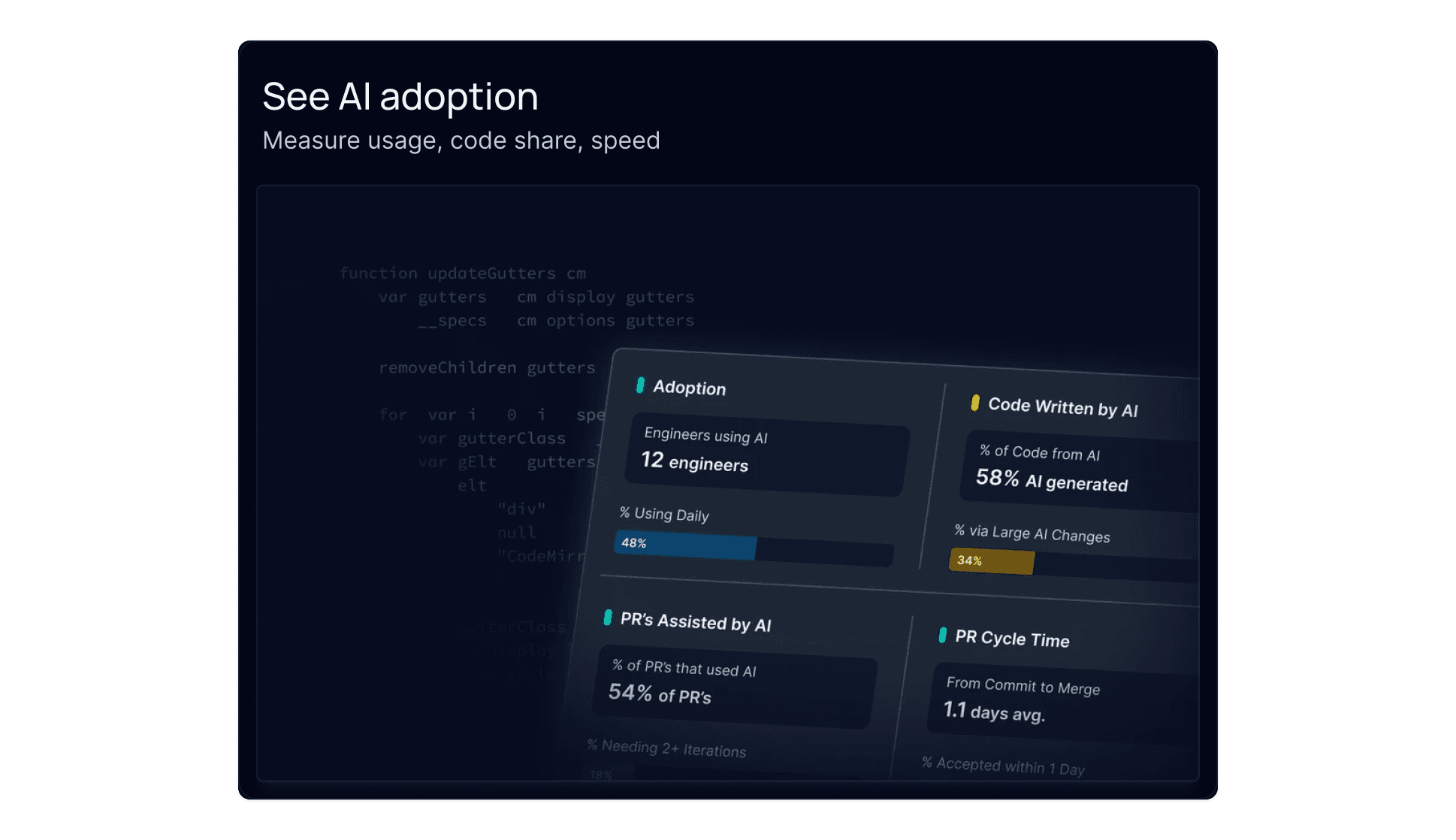Screen dimensions: 1456x840
Task: Click the Measure usage, code share, speed subtitle
Action: (461, 141)
